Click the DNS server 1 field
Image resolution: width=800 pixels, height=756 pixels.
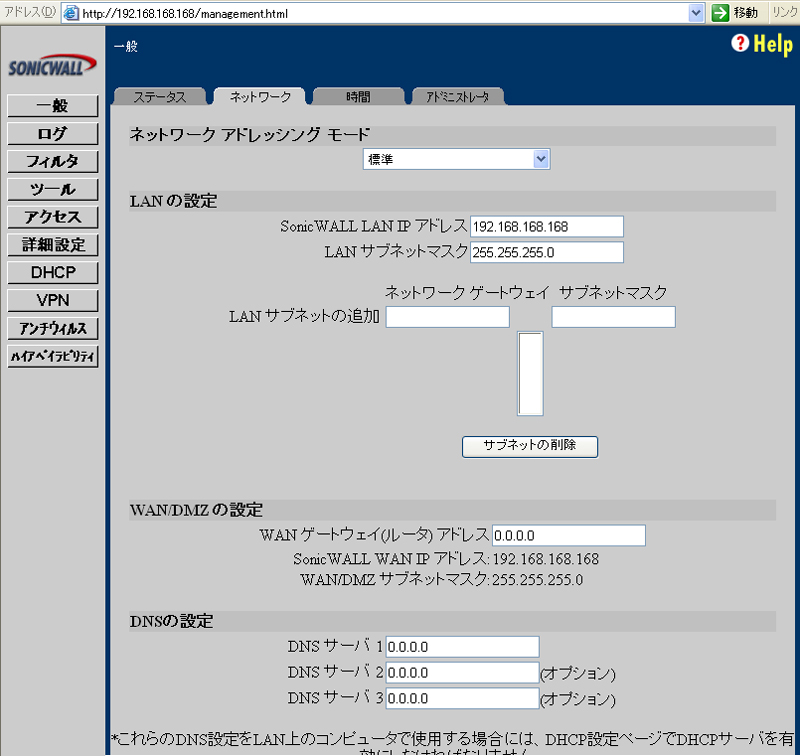pyautogui.click(x=462, y=647)
